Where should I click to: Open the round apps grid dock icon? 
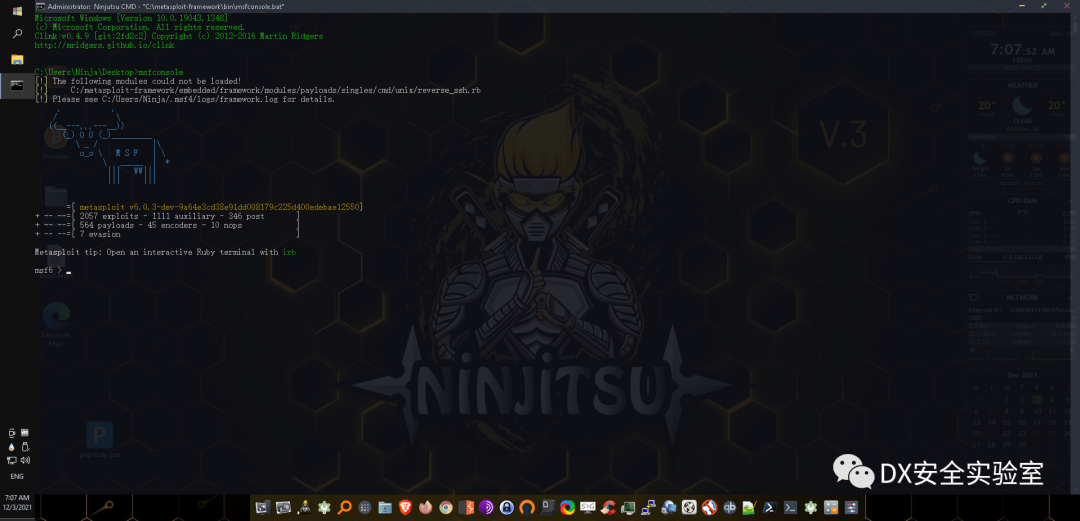(x=364, y=507)
